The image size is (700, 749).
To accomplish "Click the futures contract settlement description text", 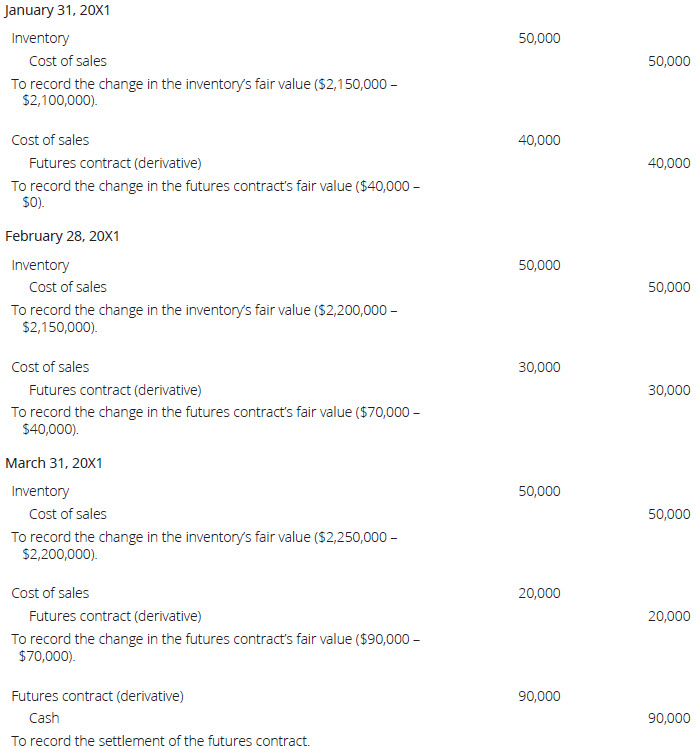I will pyautogui.click(x=160, y=741).
